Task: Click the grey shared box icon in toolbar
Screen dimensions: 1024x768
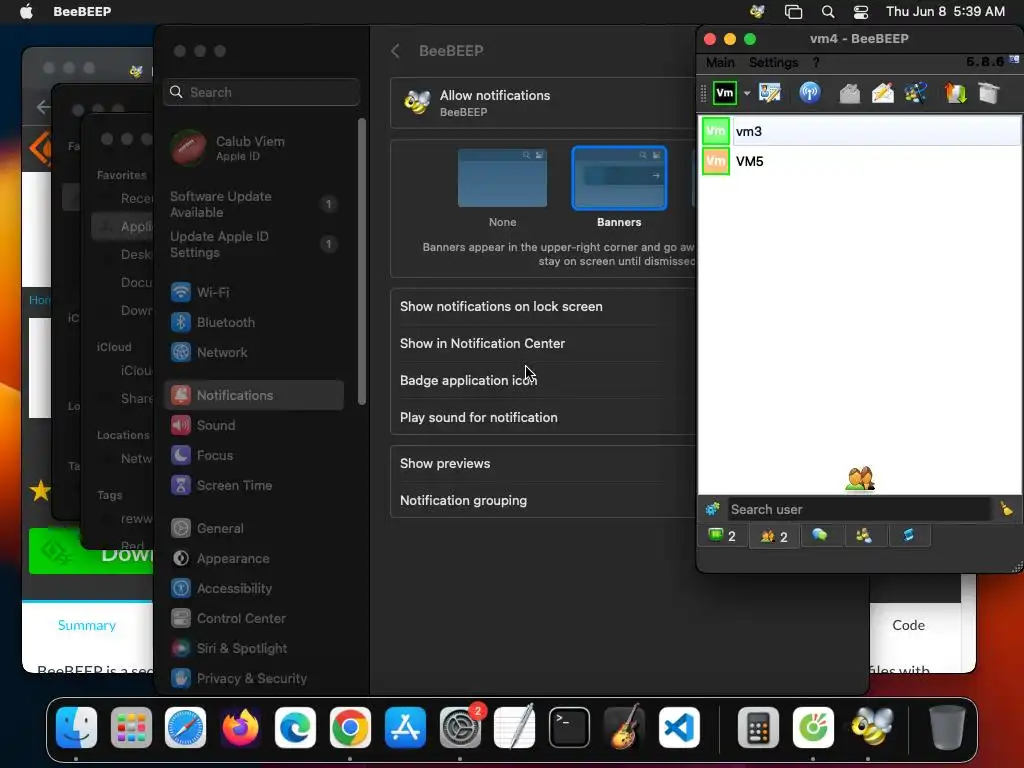Action: pyautogui.click(x=989, y=93)
